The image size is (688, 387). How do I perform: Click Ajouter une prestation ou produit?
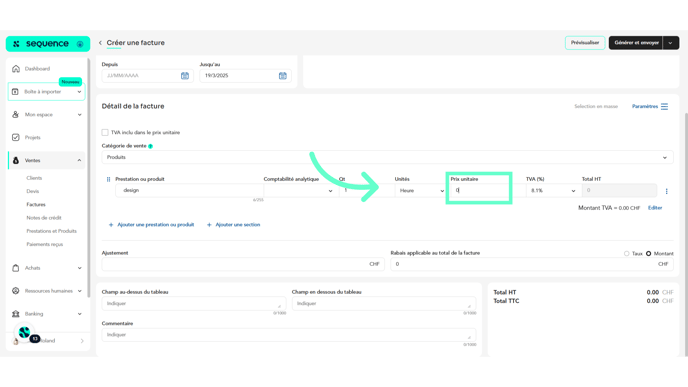tap(155, 225)
